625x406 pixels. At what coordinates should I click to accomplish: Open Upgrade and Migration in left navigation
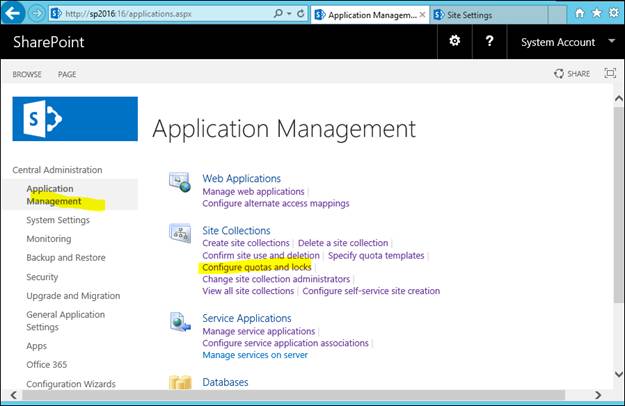73,296
